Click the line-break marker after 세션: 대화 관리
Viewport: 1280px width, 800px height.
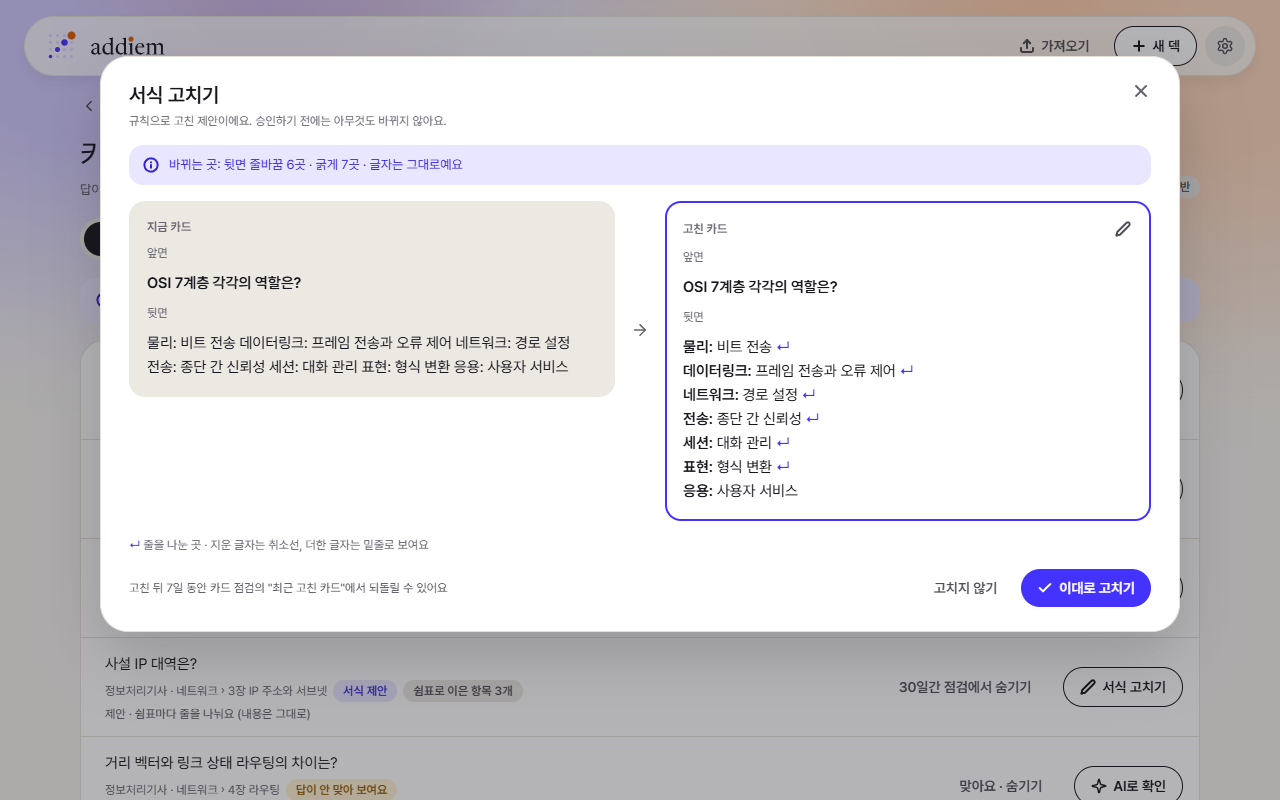click(783, 443)
